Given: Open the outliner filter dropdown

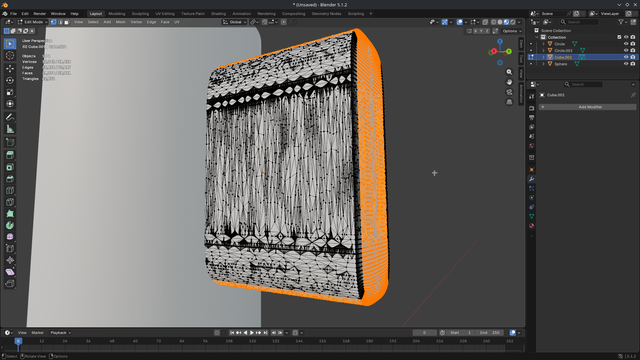Looking at the screenshot, I should pos(622,22).
